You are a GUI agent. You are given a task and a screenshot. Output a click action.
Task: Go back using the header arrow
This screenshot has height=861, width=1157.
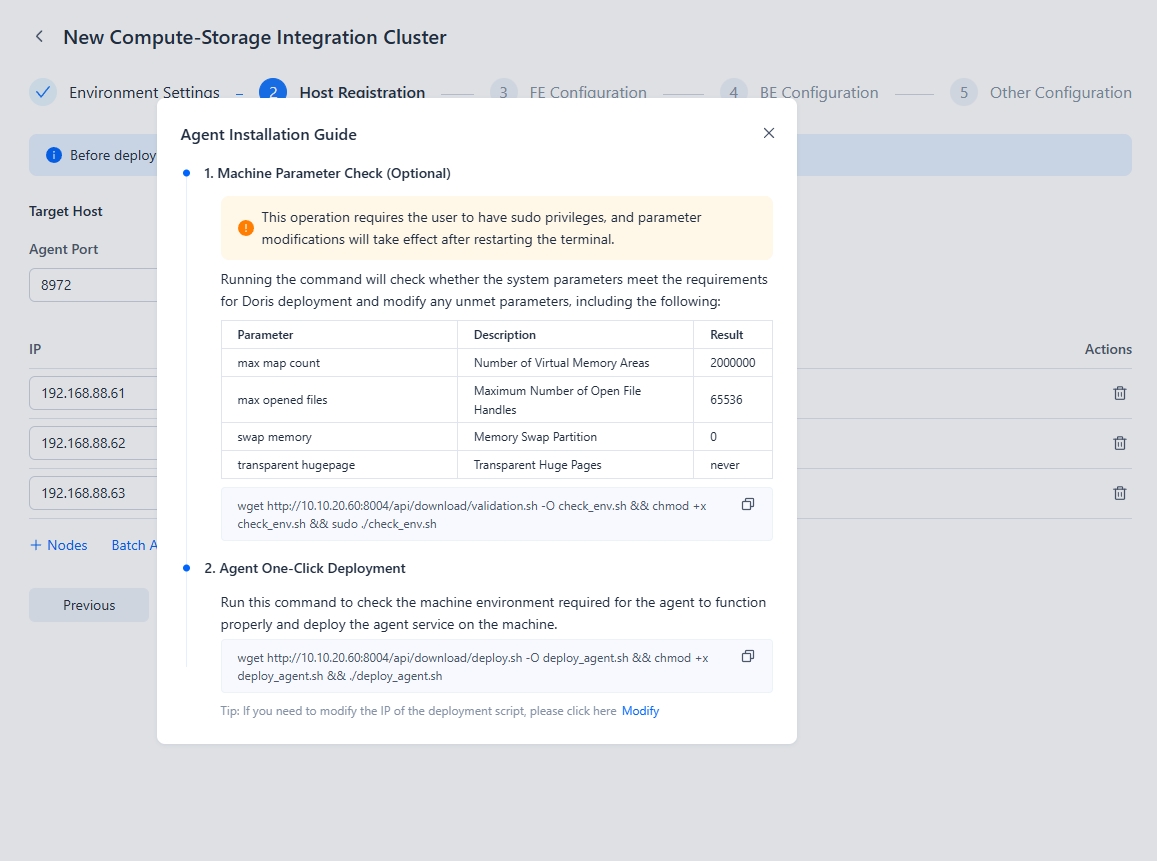coord(39,37)
